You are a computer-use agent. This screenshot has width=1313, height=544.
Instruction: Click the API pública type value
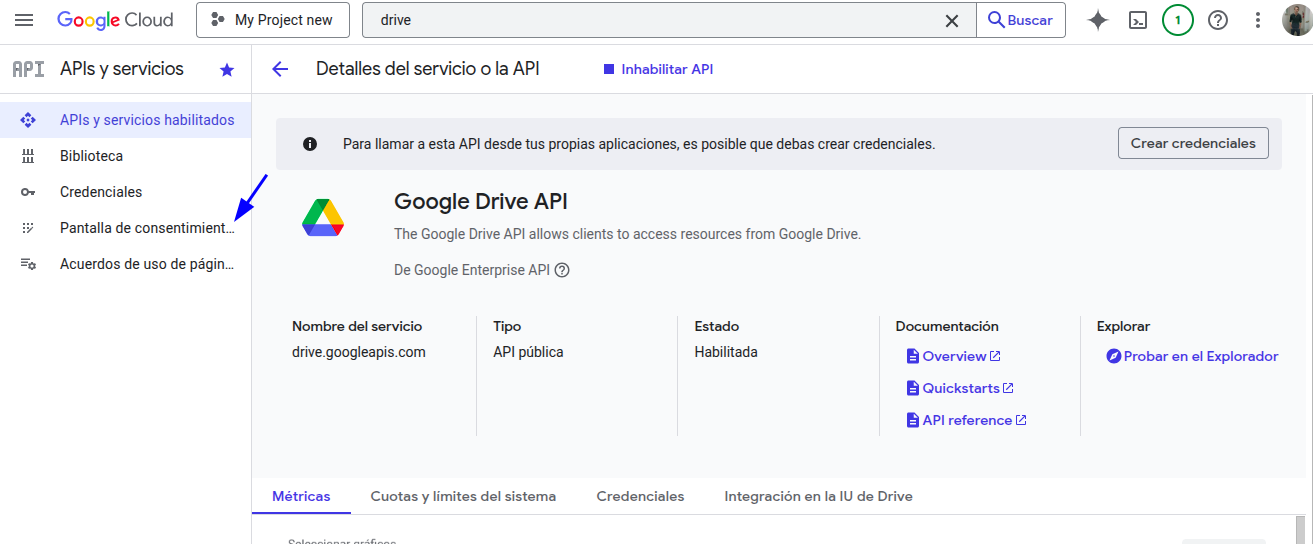[x=528, y=352]
